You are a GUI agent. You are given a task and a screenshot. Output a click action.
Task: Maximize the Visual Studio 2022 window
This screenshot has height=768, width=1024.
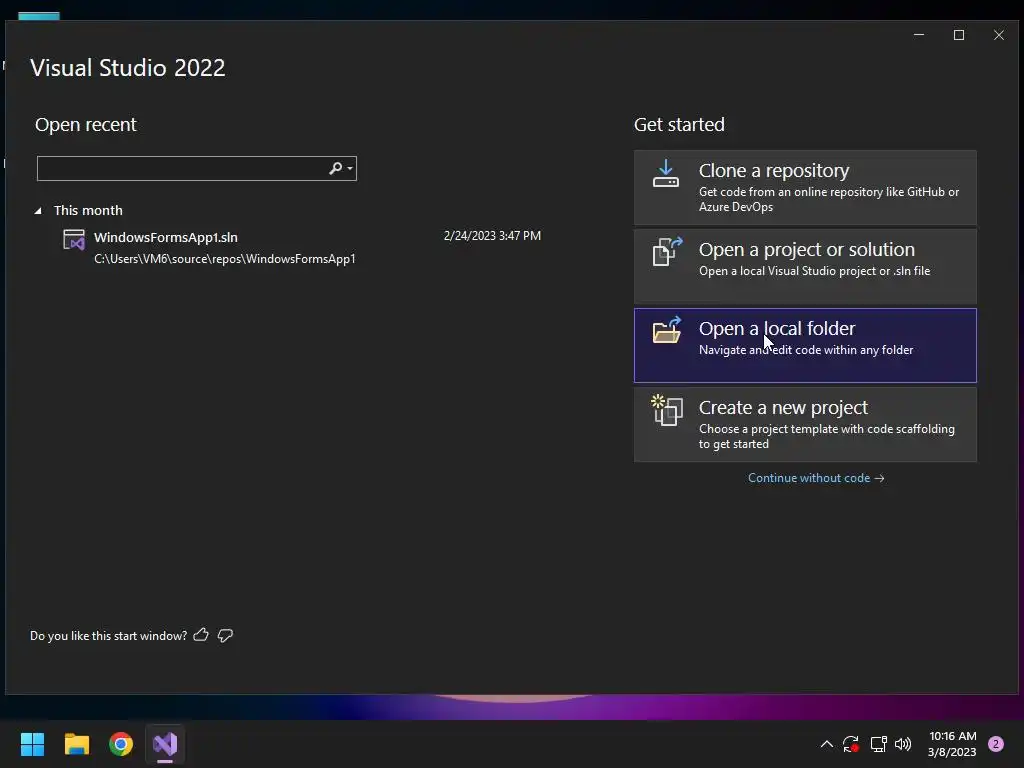pyautogui.click(x=959, y=35)
